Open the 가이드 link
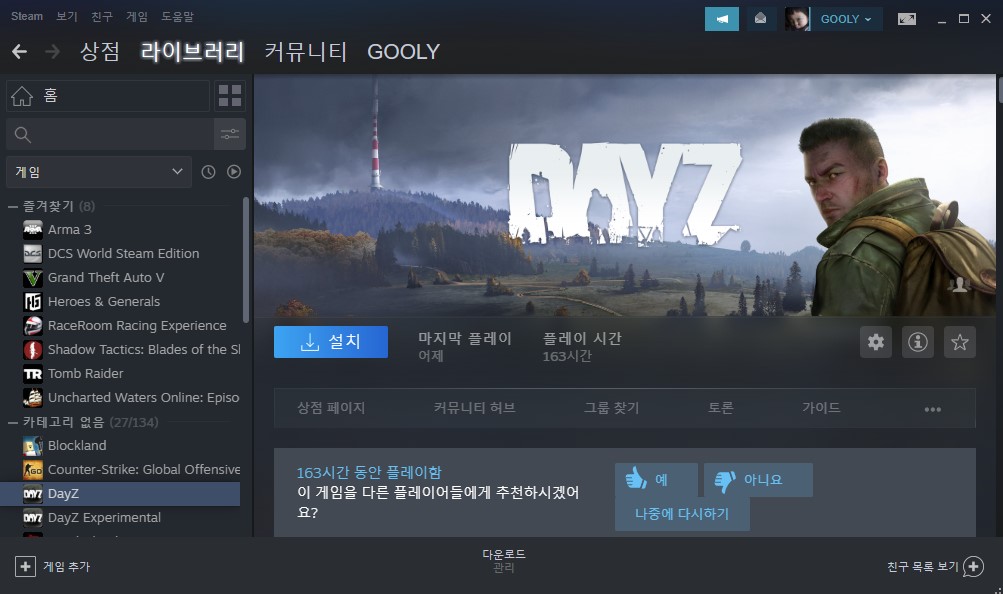 [821, 408]
